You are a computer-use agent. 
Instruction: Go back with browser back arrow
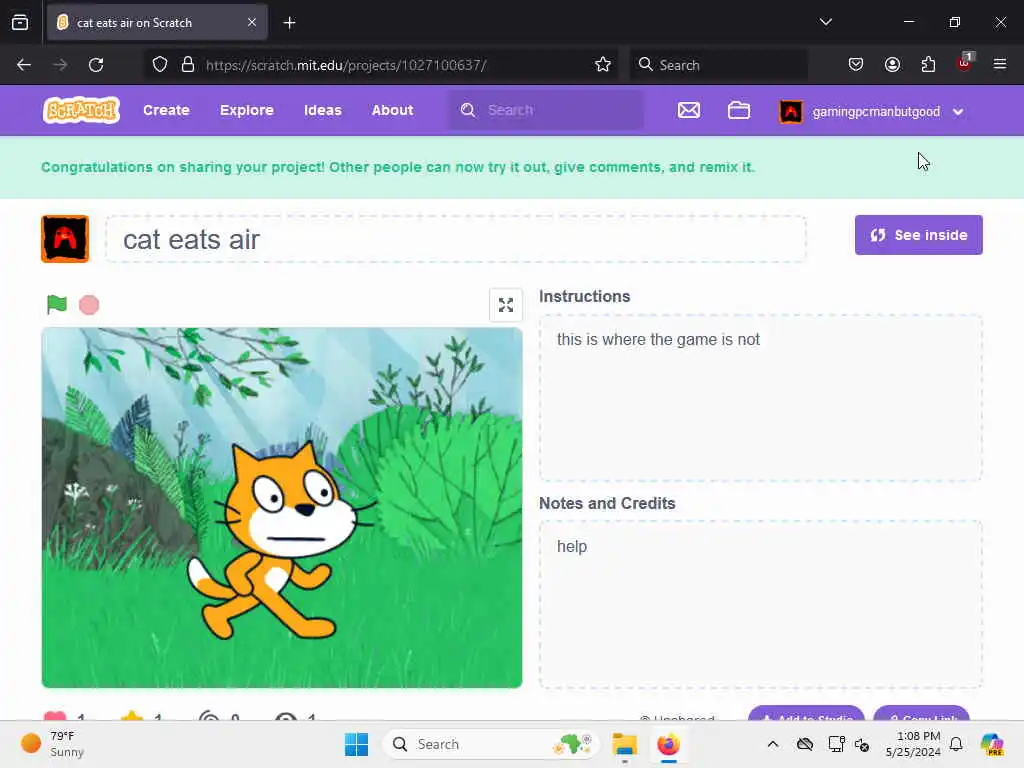tap(24, 65)
